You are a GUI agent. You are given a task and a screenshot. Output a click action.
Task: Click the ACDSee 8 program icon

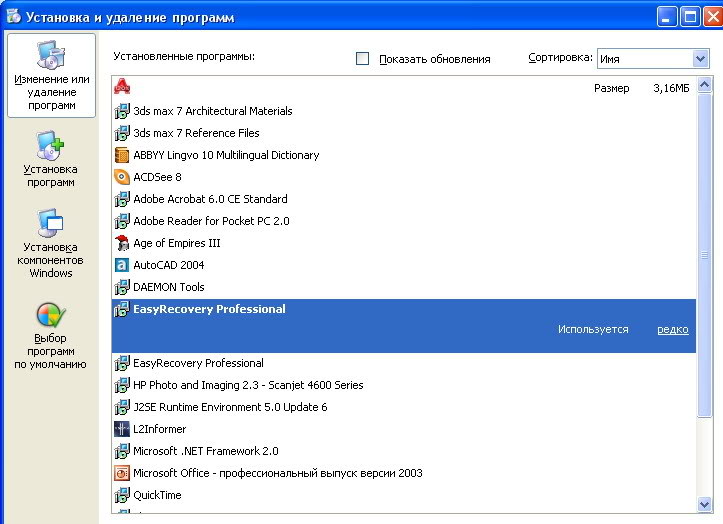122,177
